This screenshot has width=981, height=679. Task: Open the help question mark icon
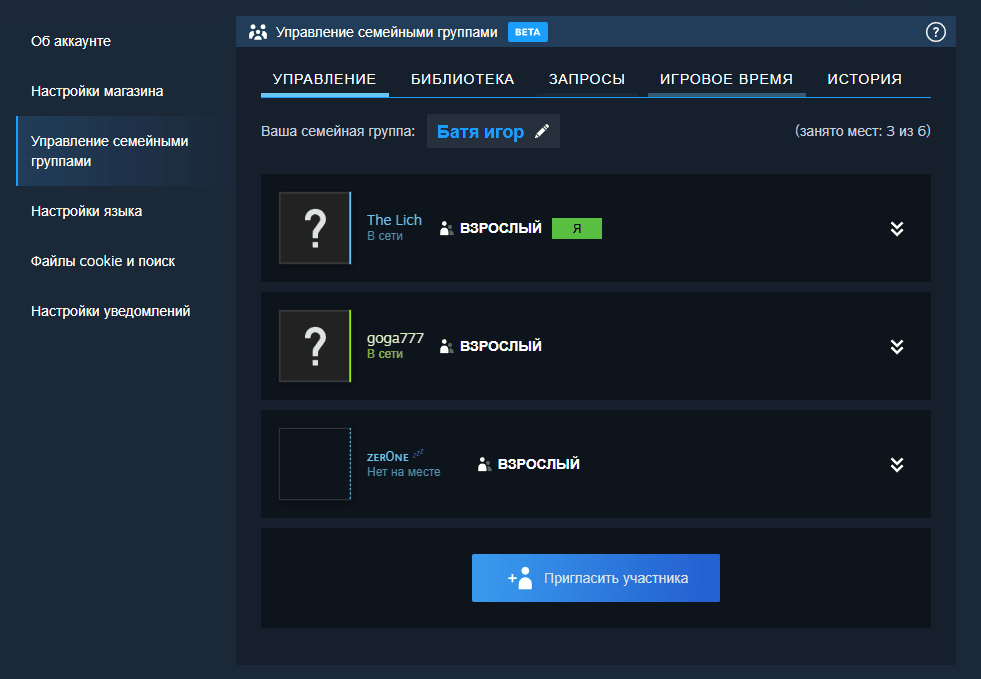tap(936, 31)
